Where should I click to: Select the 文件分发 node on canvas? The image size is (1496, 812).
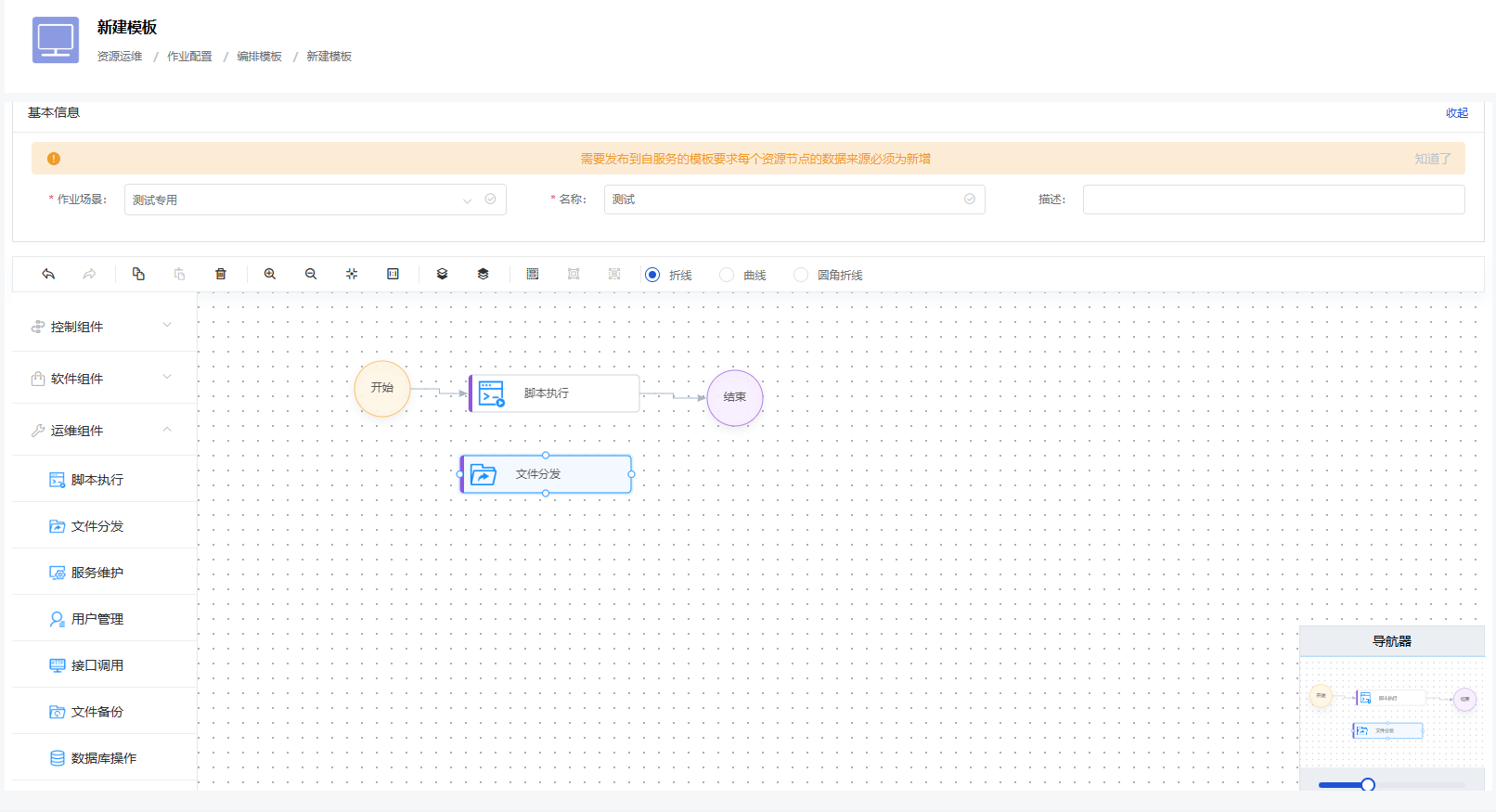546,474
